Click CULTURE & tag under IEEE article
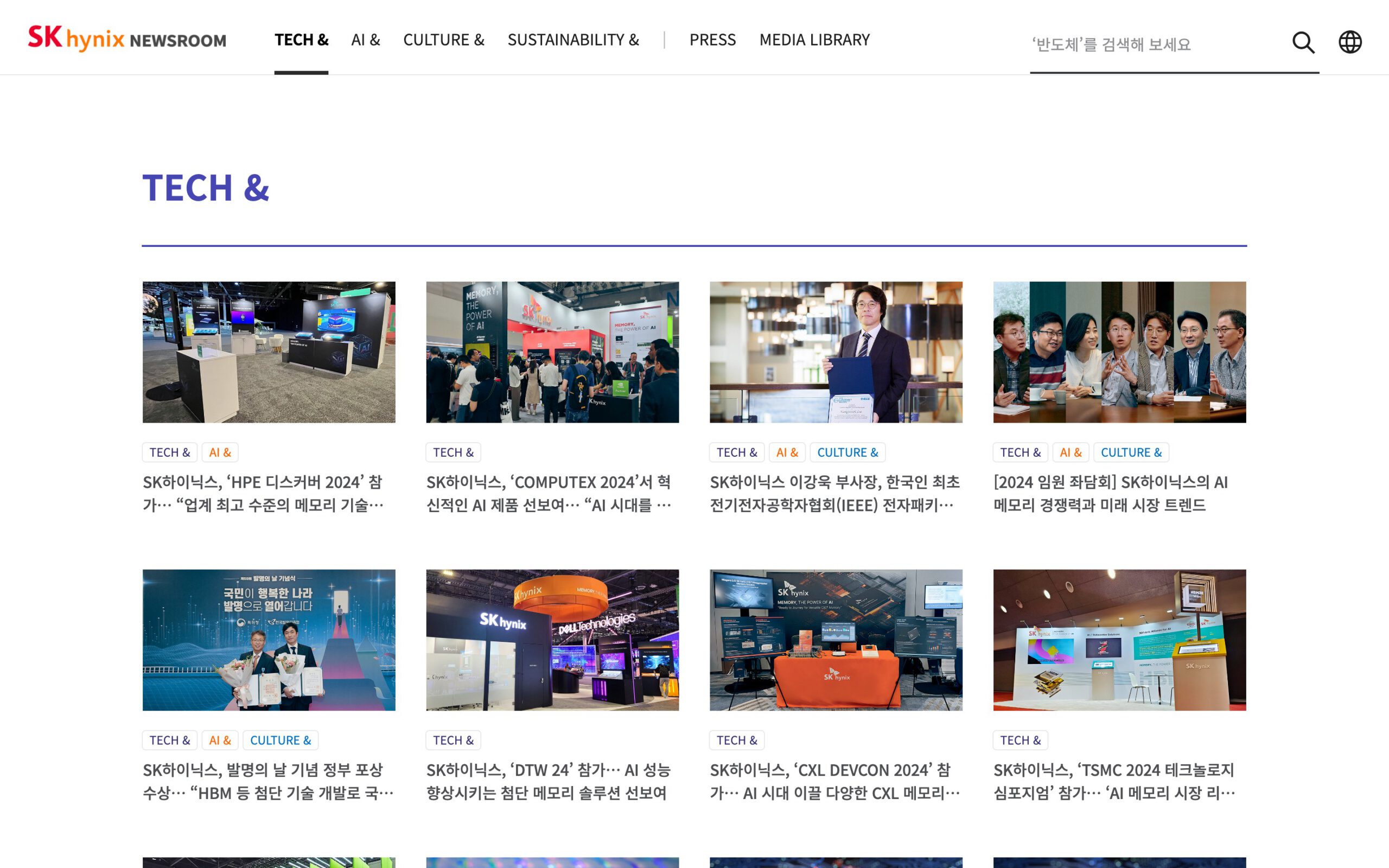The width and height of the screenshot is (1389, 868). [847, 452]
